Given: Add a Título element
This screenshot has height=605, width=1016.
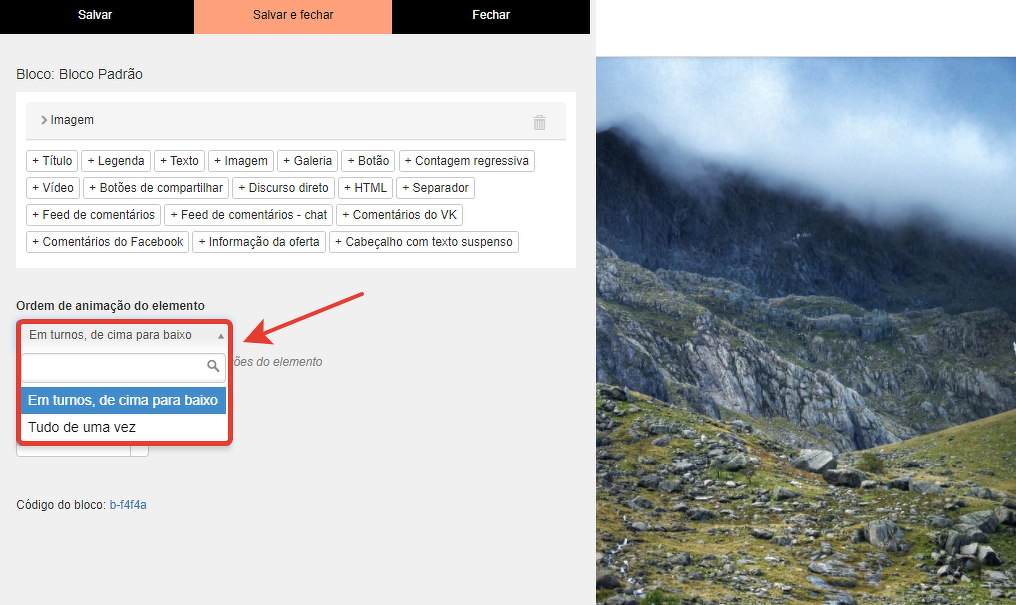Looking at the screenshot, I should point(52,161).
